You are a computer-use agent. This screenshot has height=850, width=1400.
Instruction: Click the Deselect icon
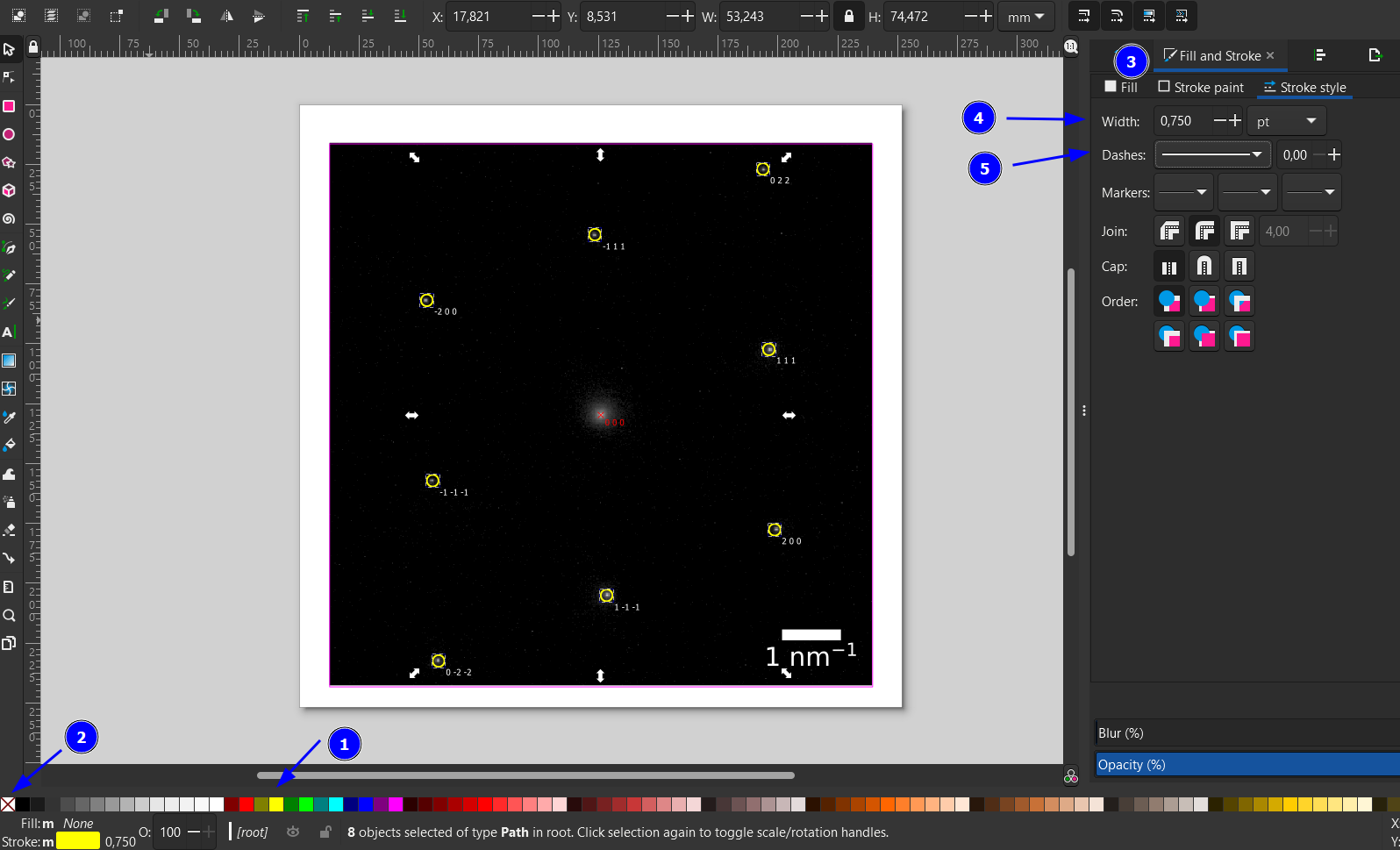pos(83,16)
